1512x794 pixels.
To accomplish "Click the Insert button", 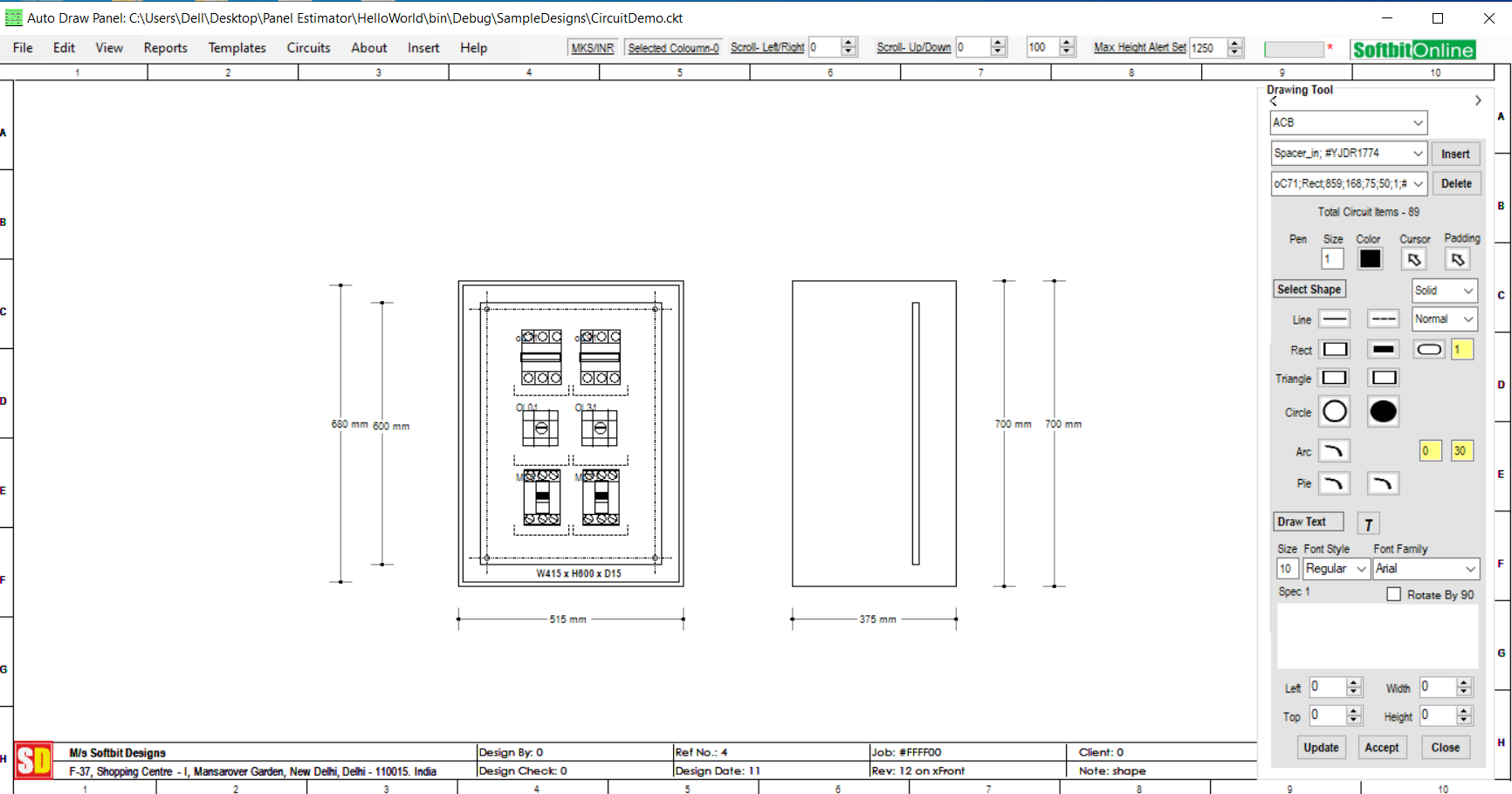I will (1455, 154).
